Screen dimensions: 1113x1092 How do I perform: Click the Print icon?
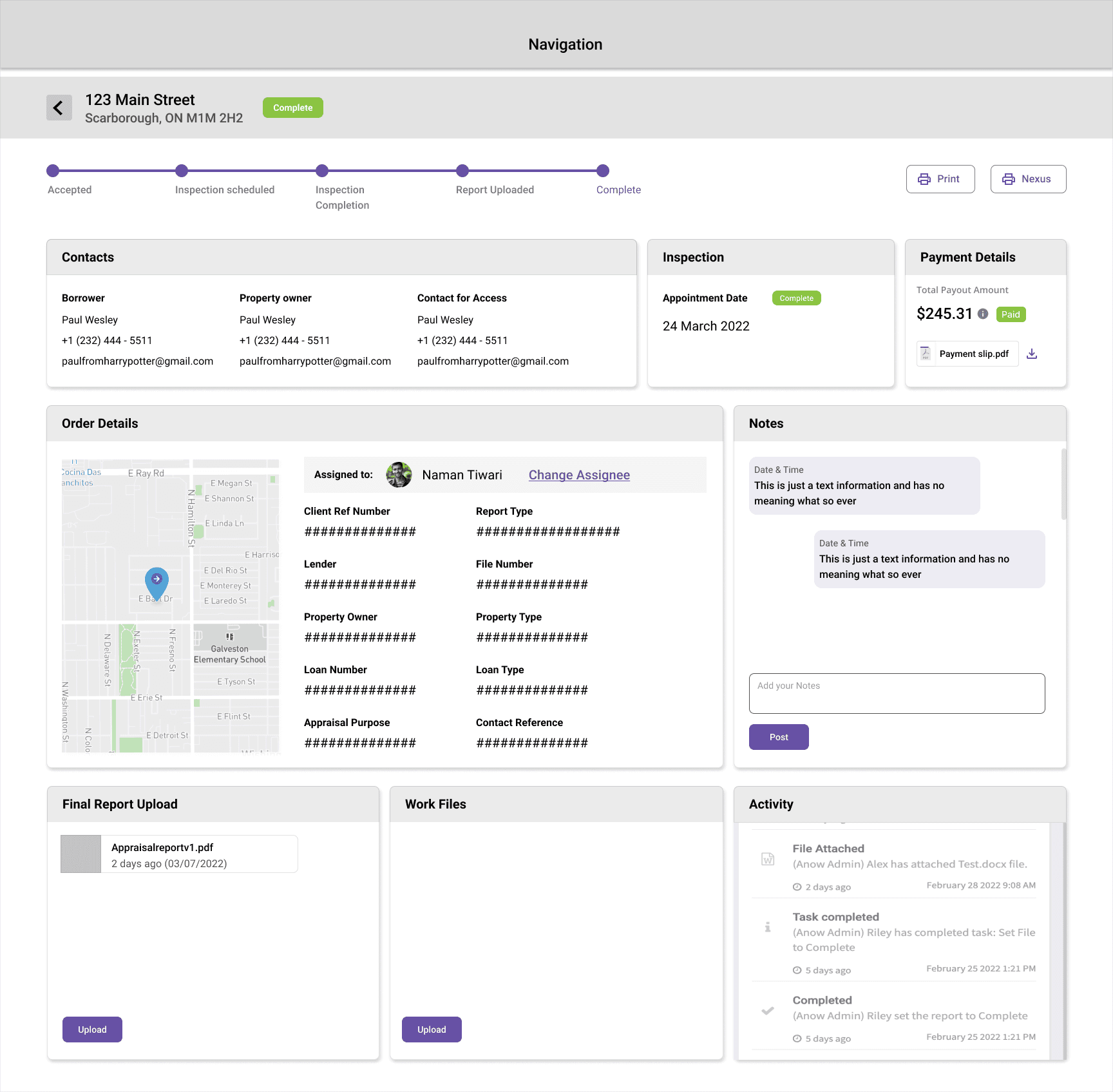click(x=926, y=178)
